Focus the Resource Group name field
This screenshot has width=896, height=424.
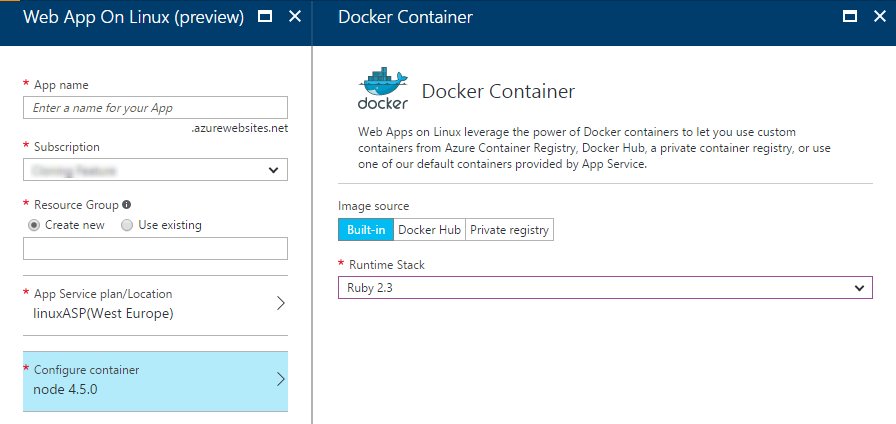click(x=155, y=249)
